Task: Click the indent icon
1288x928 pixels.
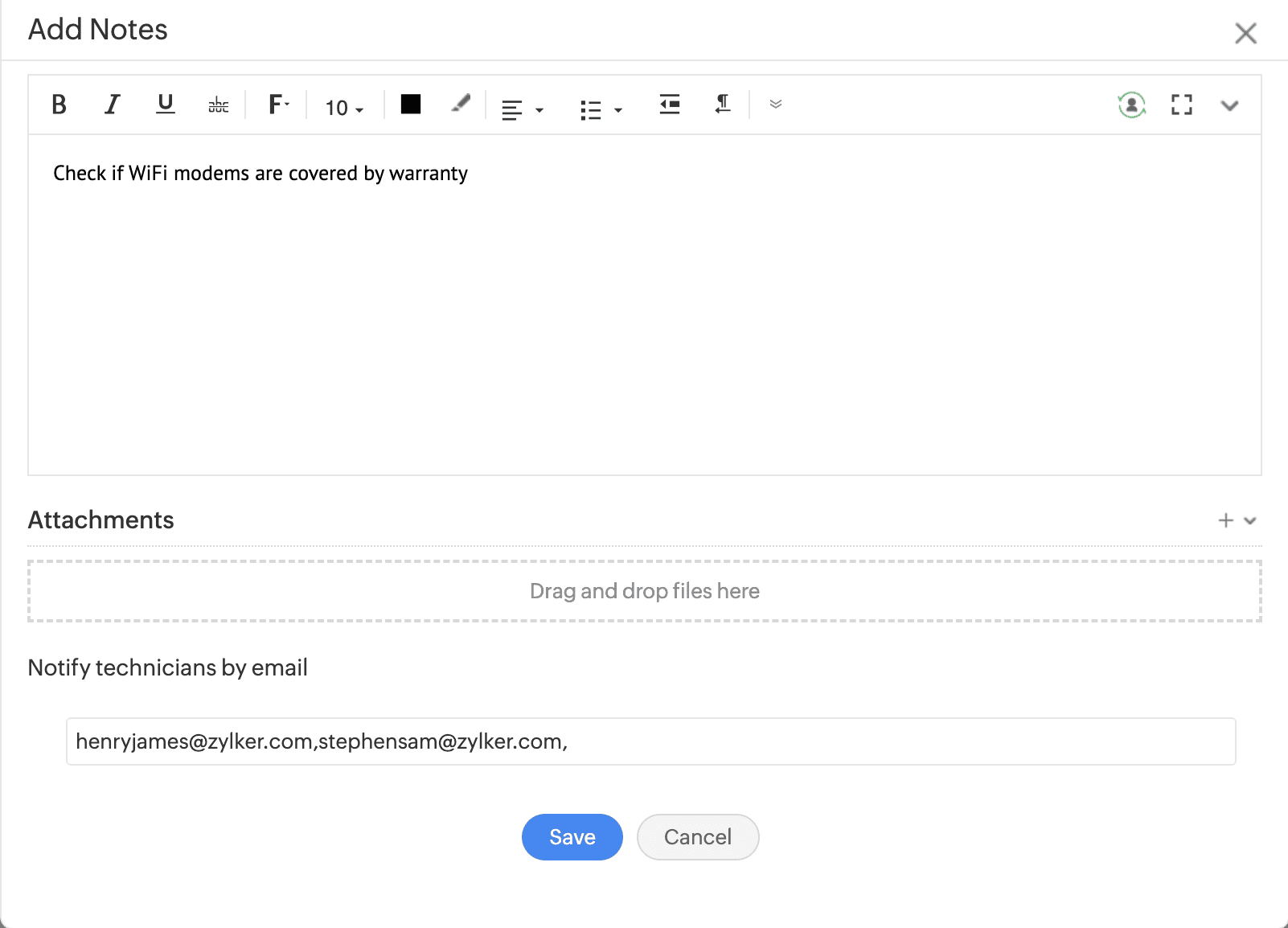Action: tap(670, 105)
